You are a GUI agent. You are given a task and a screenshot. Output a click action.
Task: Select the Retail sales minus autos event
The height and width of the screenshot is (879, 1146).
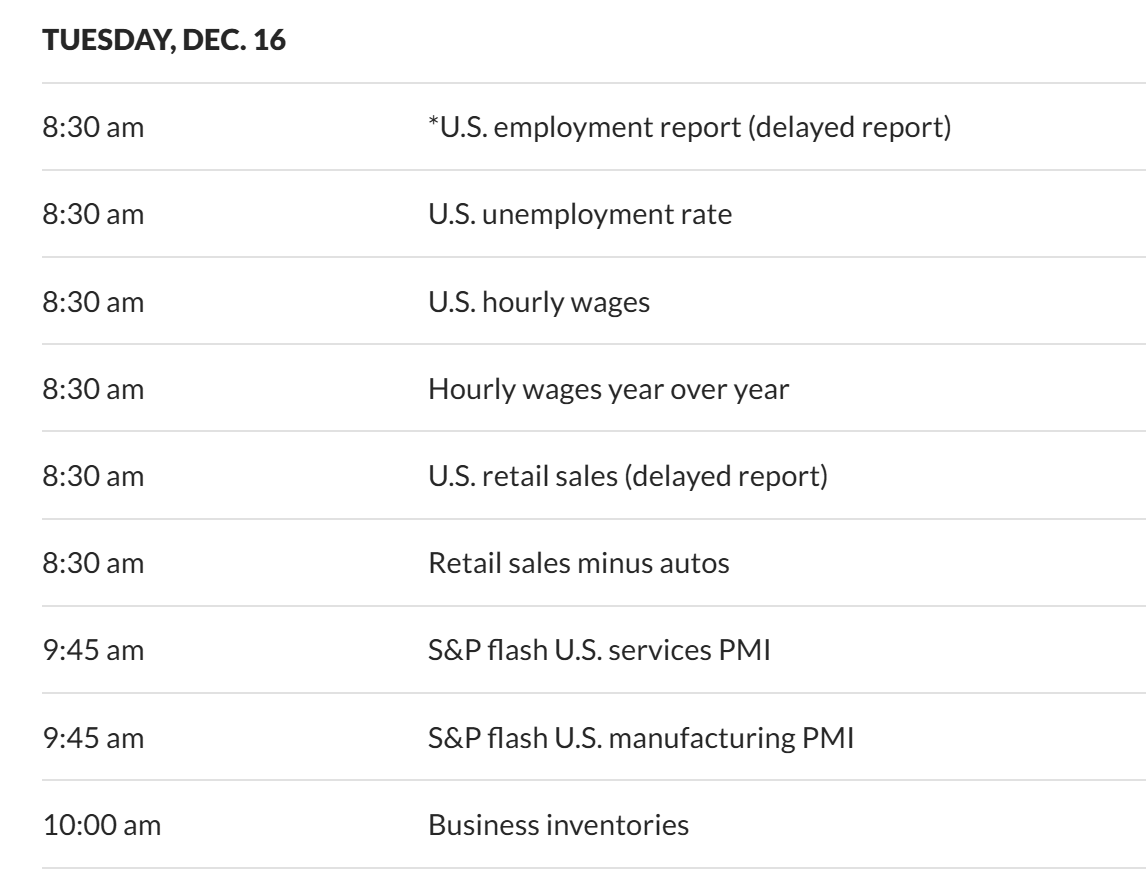coord(579,563)
